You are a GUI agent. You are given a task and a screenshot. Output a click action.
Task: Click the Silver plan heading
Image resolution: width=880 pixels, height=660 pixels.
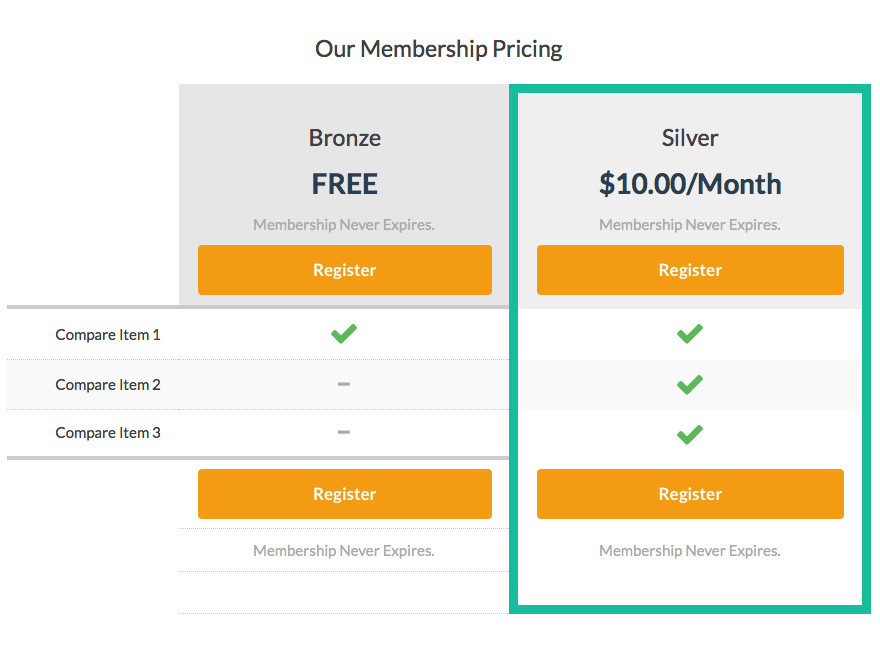point(690,138)
